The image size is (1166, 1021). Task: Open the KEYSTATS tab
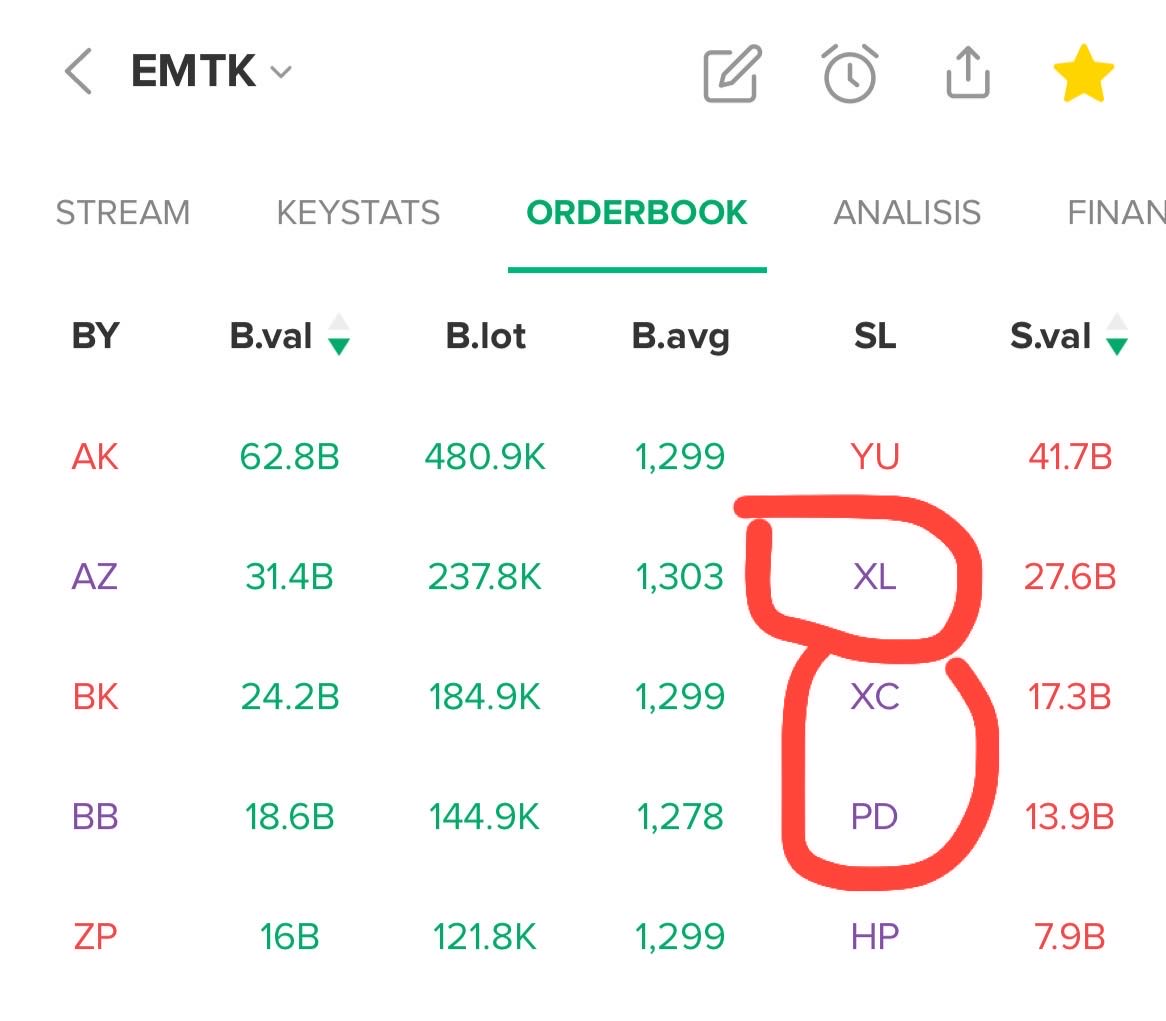point(358,213)
